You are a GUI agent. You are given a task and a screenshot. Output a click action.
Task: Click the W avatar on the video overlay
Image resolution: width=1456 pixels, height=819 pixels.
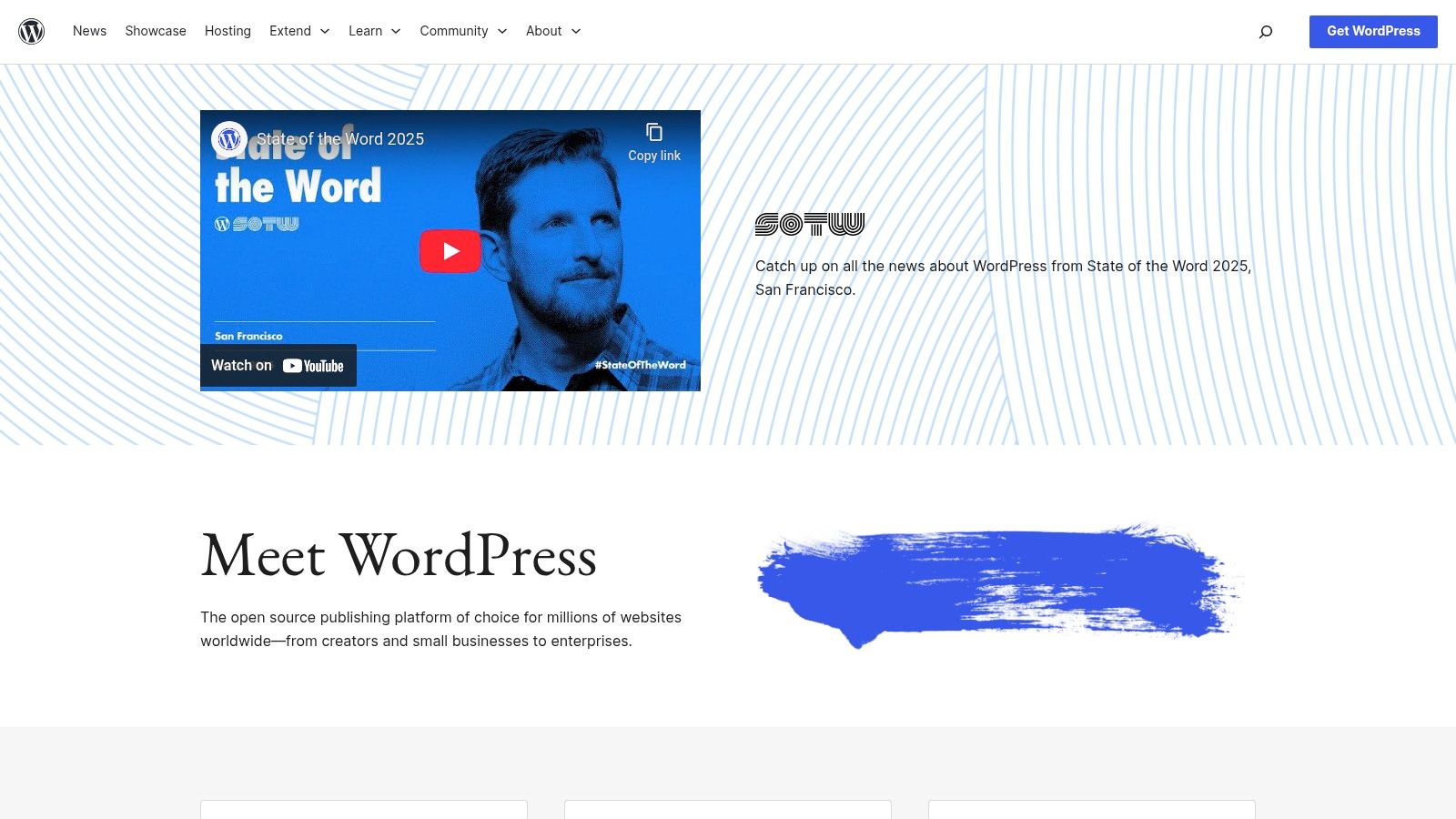(x=229, y=139)
